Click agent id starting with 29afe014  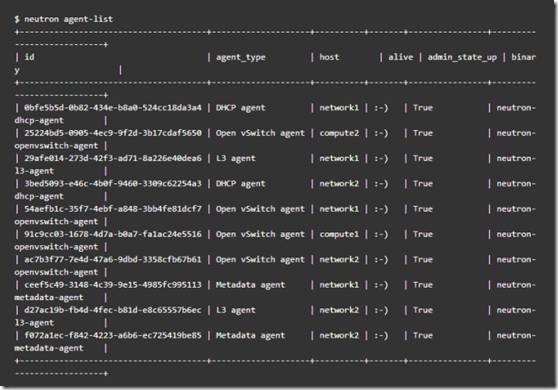pyautogui.click(x=113, y=158)
